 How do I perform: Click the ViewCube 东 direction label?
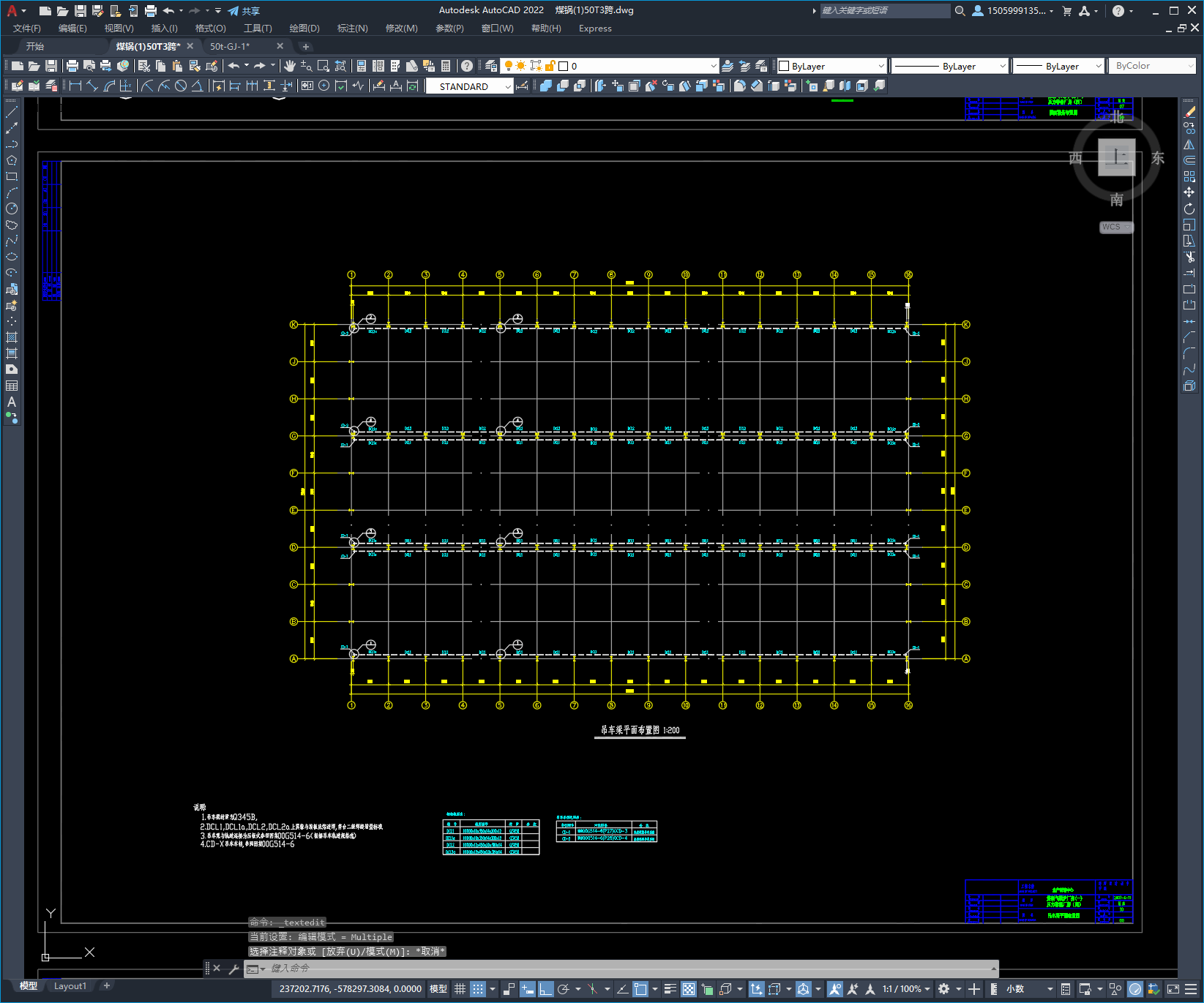pos(1158,158)
